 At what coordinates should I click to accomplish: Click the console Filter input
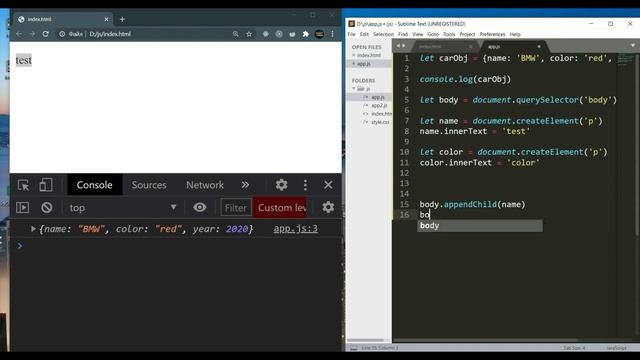236,208
